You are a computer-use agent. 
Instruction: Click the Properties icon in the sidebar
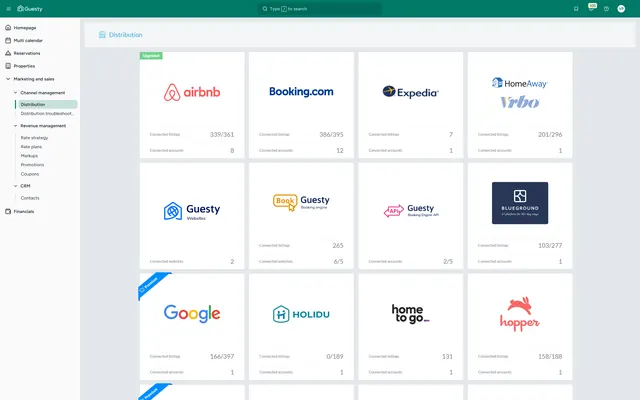click(8, 66)
